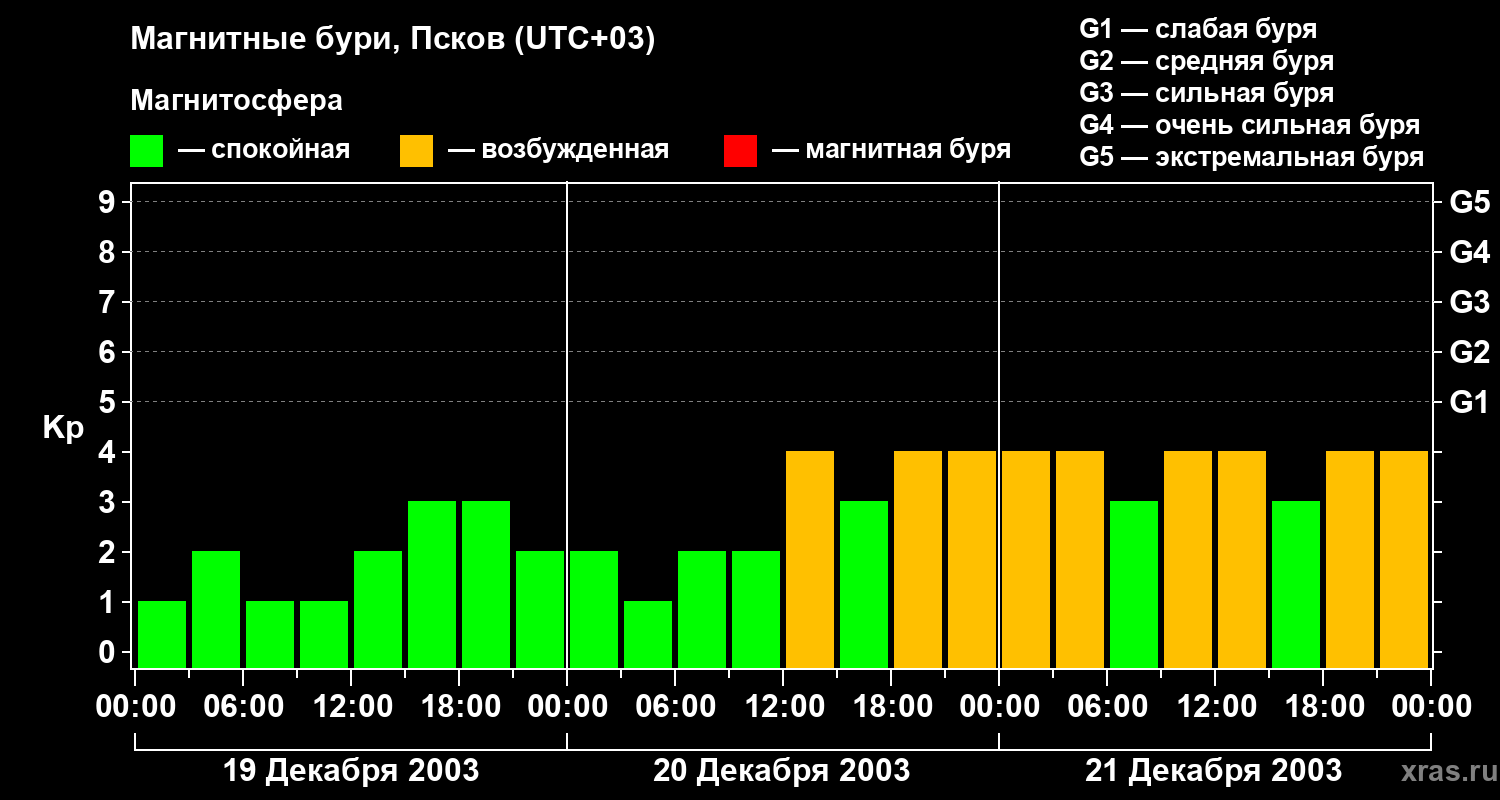1500x800 pixels.
Task: Click the '21 Декабря 2003' date label
Action: 1214,771
